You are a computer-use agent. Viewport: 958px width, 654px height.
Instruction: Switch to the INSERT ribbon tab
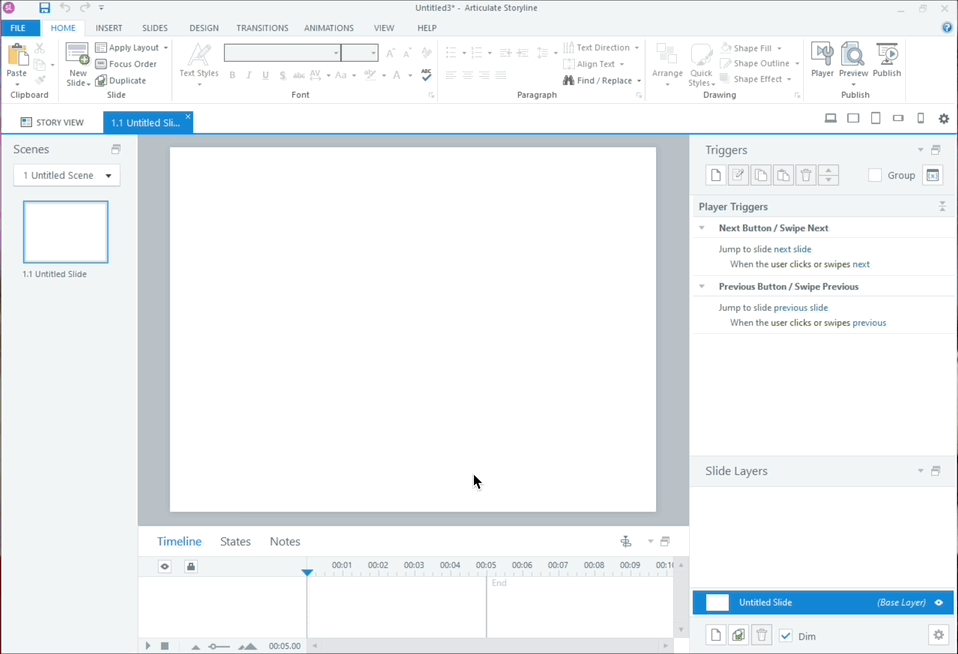(x=109, y=28)
